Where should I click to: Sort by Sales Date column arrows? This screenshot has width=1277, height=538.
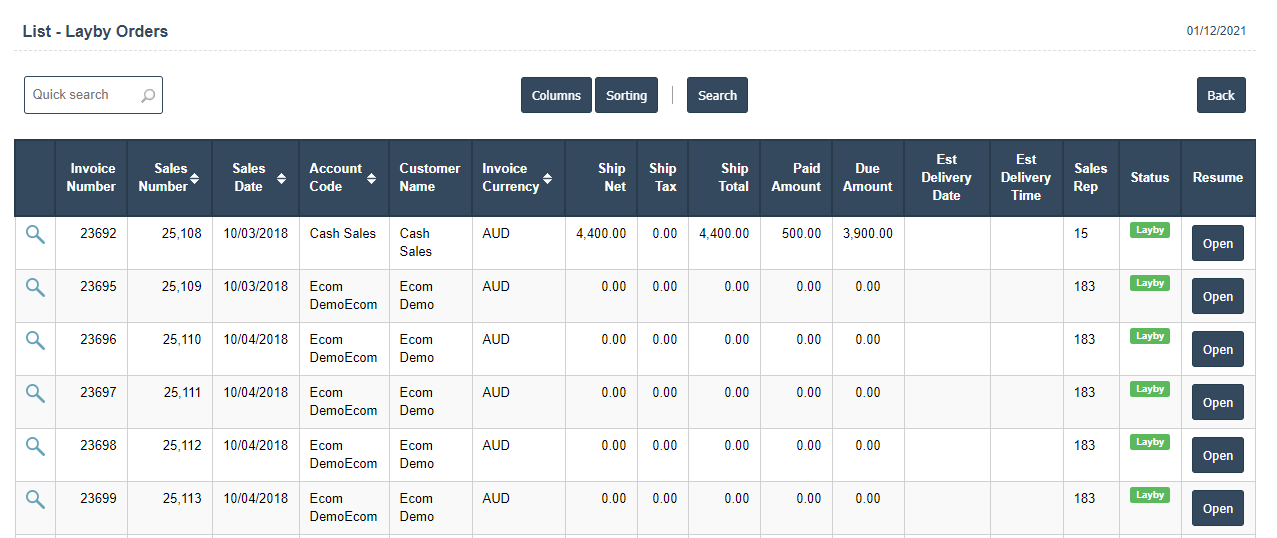click(282, 178)
